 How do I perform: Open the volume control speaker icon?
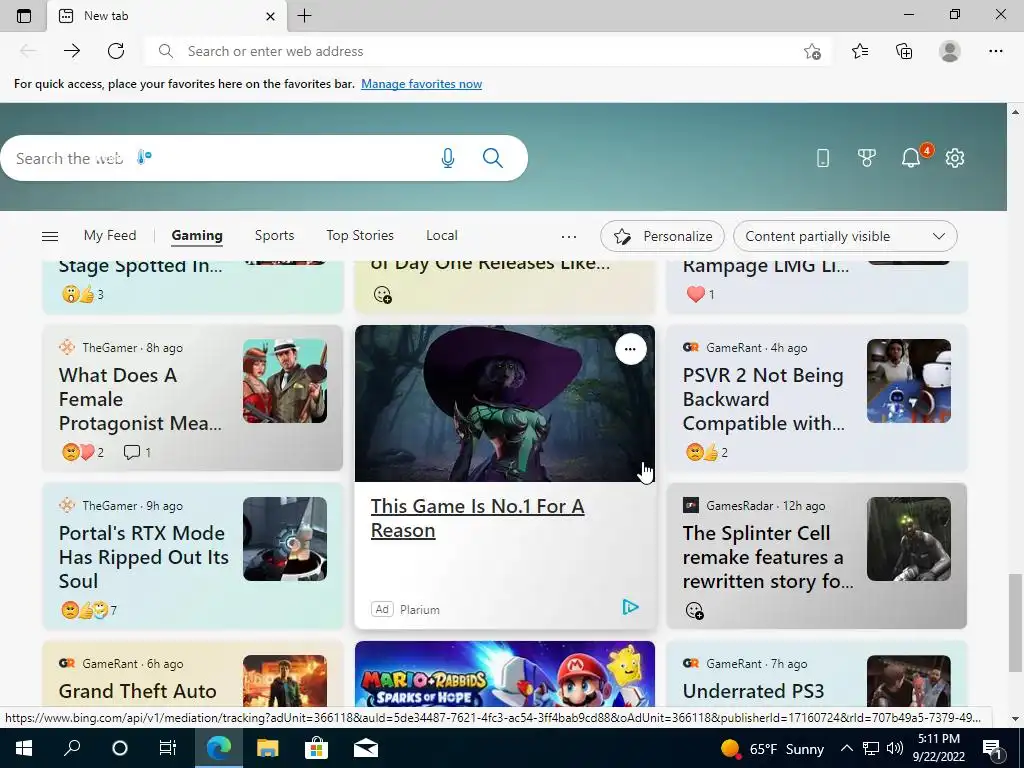895,748
